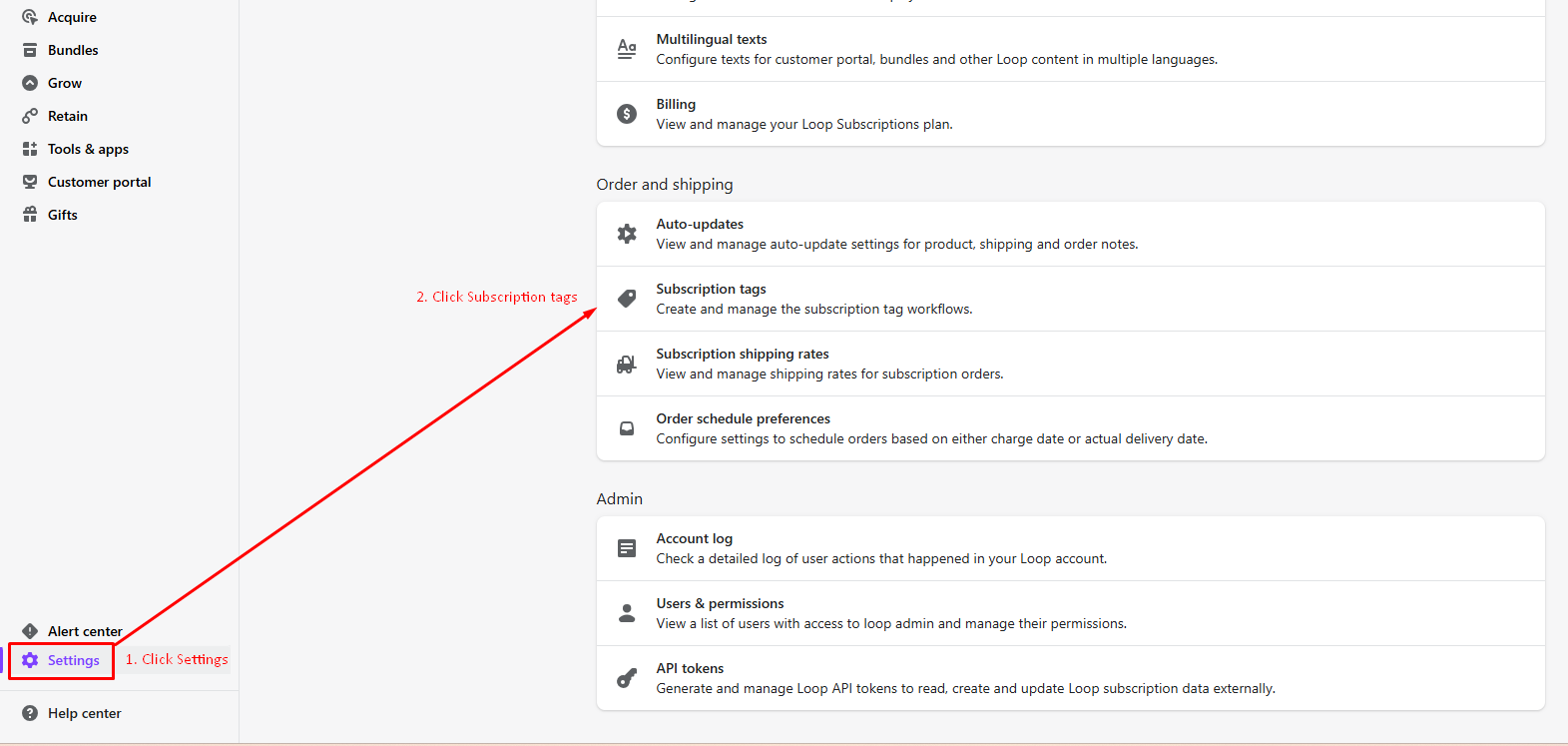Click the Order schedule preferences inbox icon

tap(627, 428)
